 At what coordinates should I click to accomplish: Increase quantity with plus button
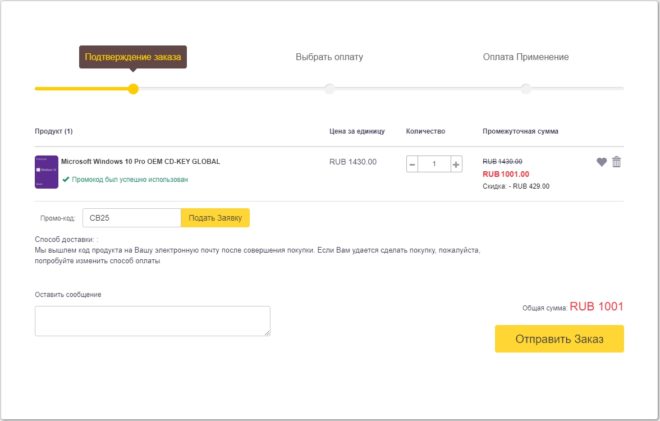pyautogui.click(x=456, y=164)
